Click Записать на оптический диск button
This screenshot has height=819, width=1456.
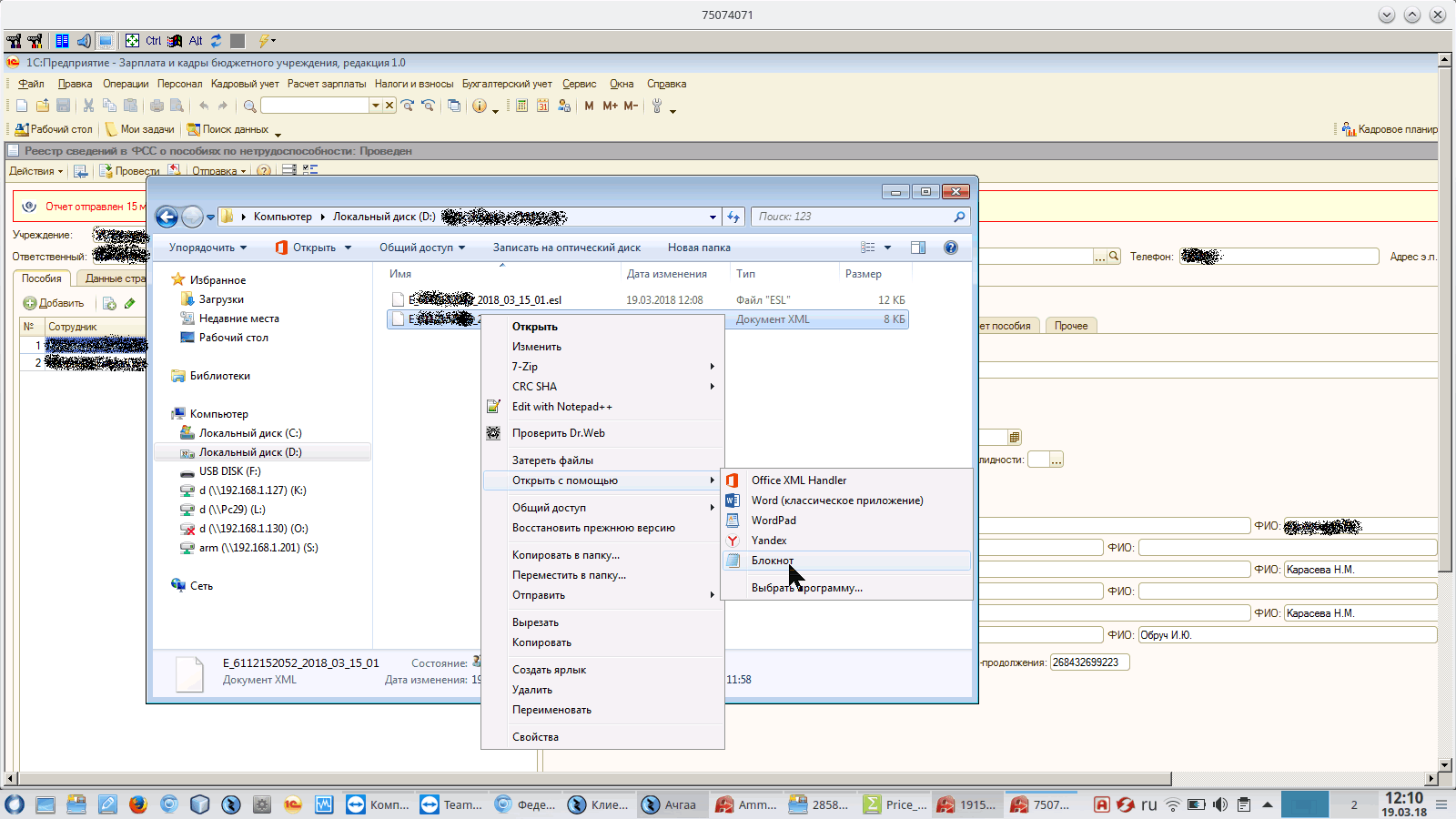pyautogui.click(x=567, y=248)
